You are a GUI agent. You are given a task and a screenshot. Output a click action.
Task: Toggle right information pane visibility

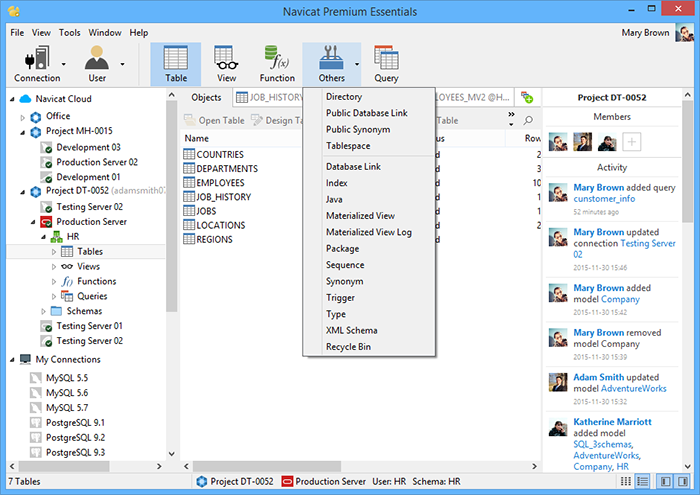(x=683, y=481)
